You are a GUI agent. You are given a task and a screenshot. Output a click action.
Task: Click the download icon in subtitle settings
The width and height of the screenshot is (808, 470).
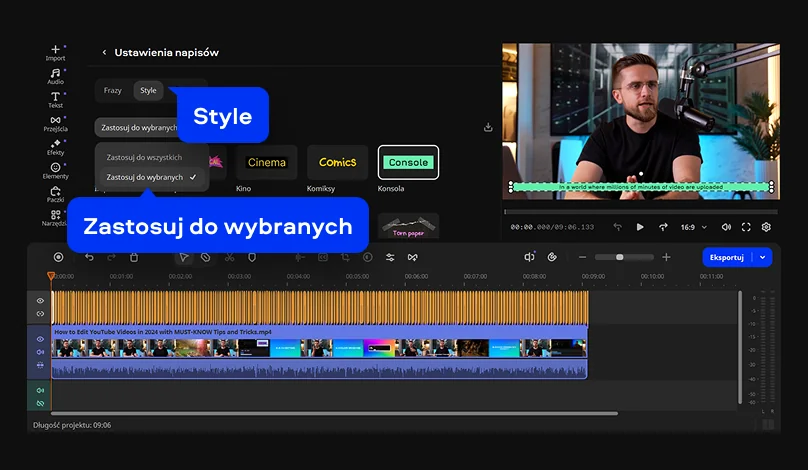tap(488, 127)
